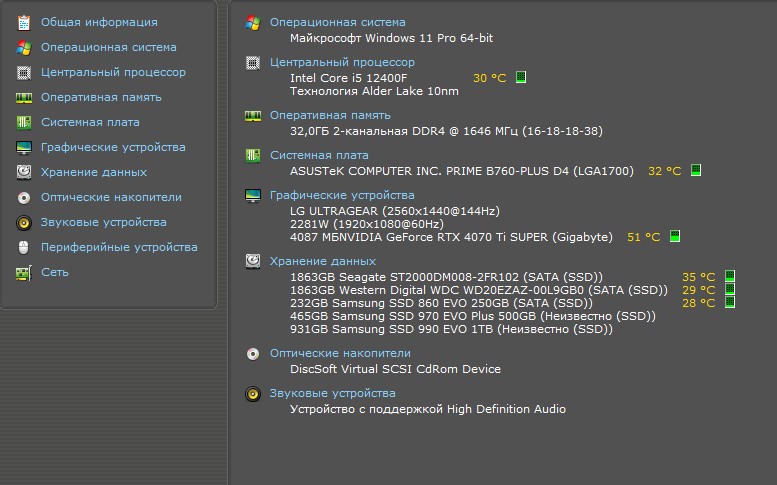Click NVIDIA GeForce RTX 4070 Ti SUPER line
Viewport: 777px width, 485px height.
451,237
